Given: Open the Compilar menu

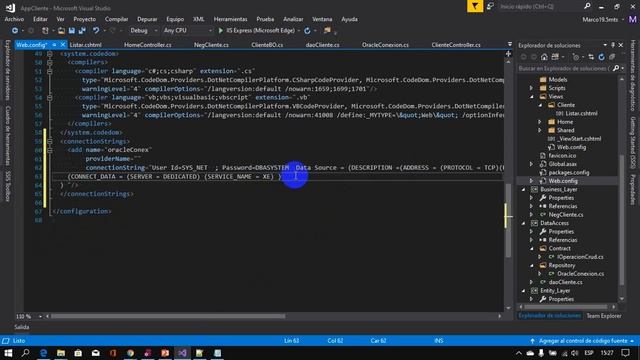Looking at the screenshot, I should pos(116,19).
